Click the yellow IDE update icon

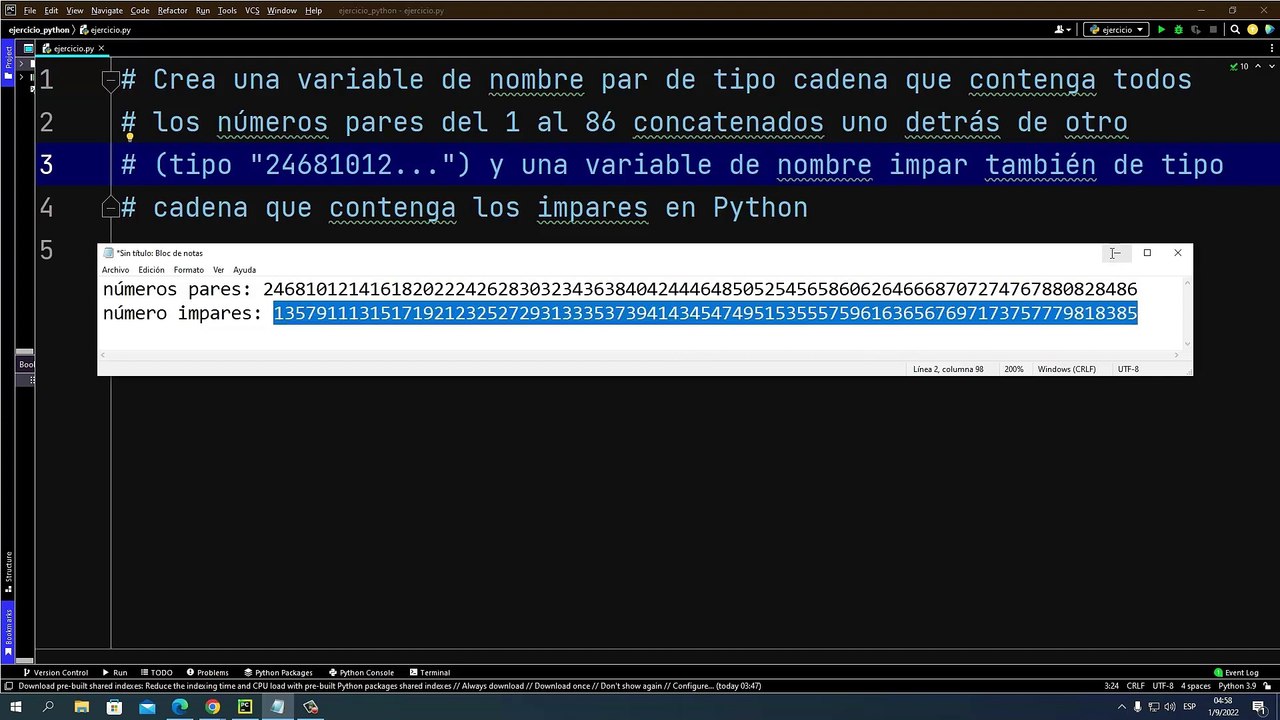click(1253, 30)
